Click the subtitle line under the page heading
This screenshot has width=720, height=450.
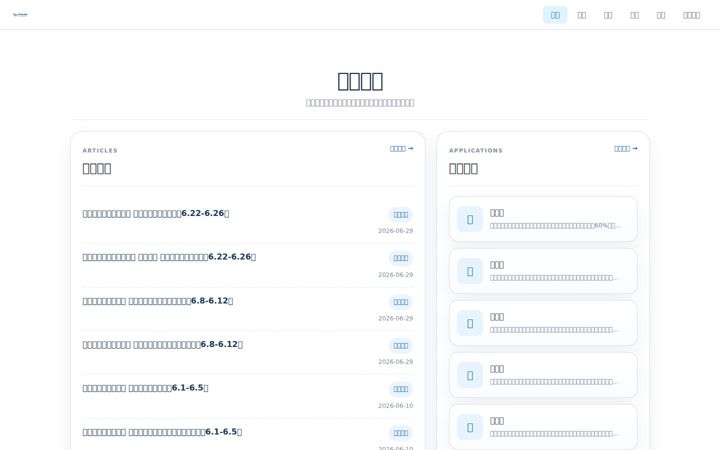pyautogui.click(x=360, y=103)
